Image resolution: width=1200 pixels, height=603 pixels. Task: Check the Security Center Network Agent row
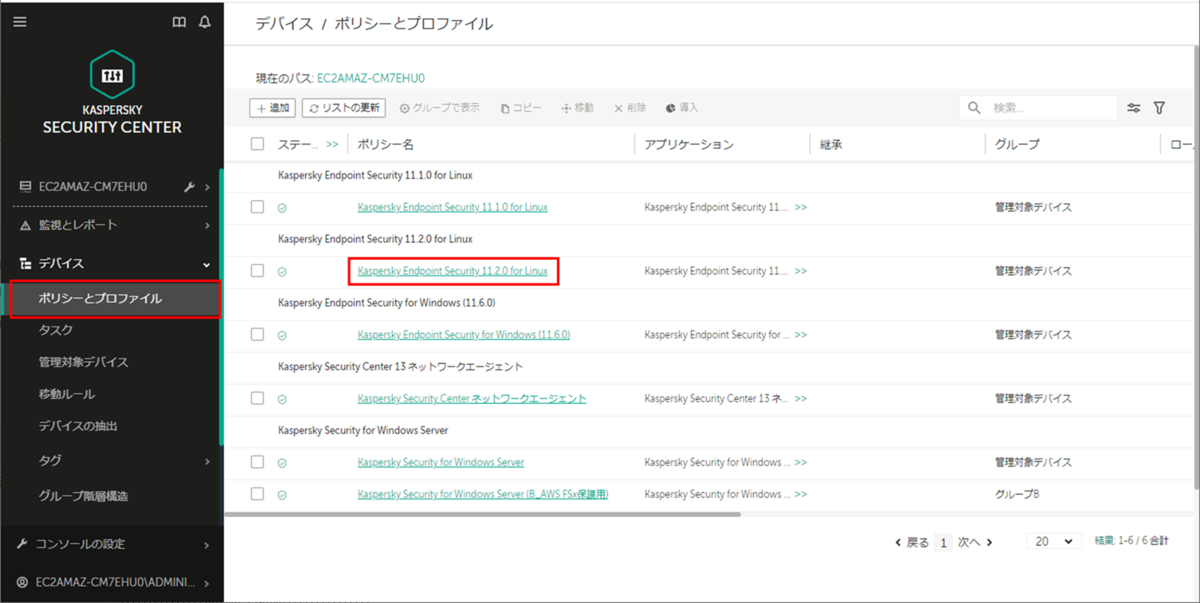258,398
